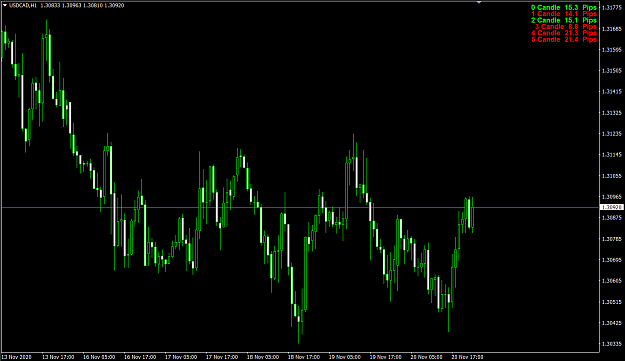Select the '1 Candle 14.1 Pips' label
Image resolution: width=625 pixels, height=361 pixels.
pos(564,14)
